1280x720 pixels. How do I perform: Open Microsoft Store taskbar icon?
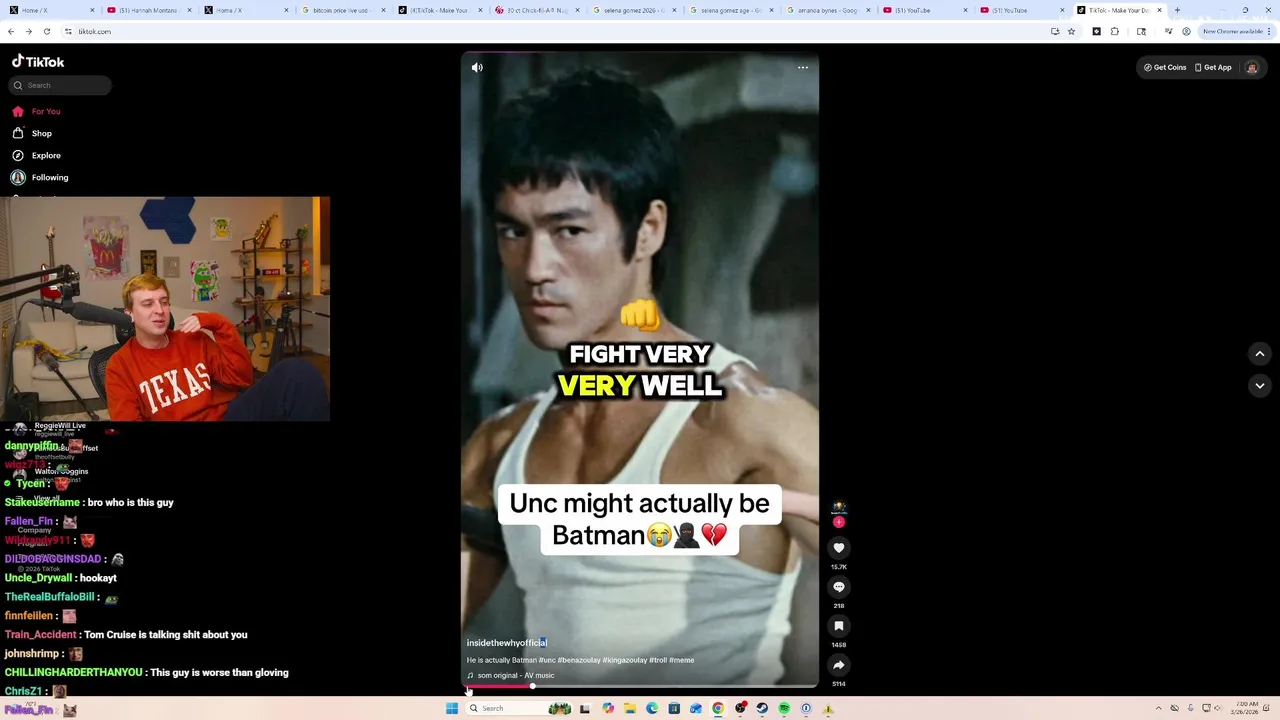[x=674, y=708]
